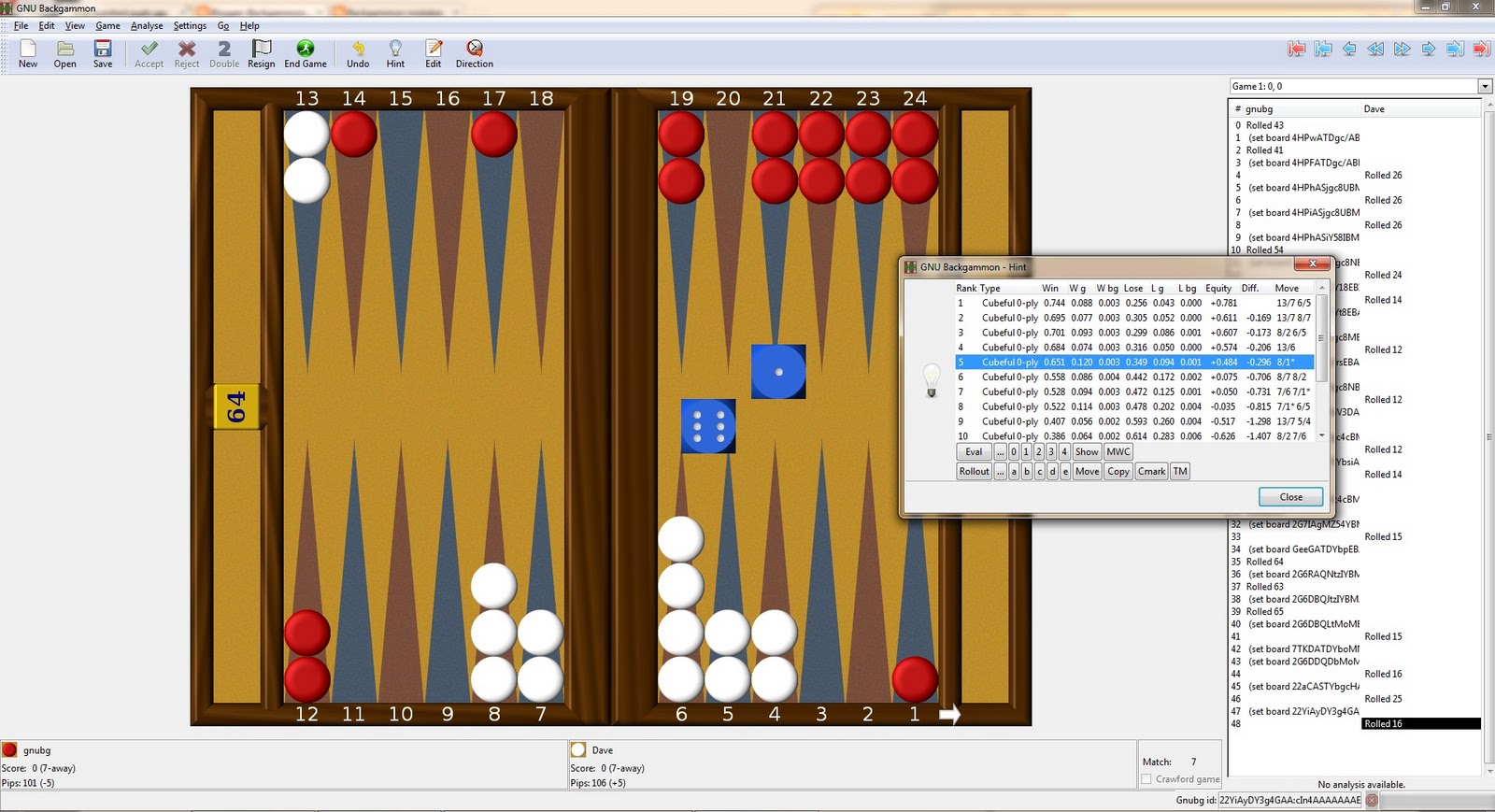Go to the previous game with the red left arrow
Image resolution: width=1495 pixels, height=812 pixels.
1296,49
